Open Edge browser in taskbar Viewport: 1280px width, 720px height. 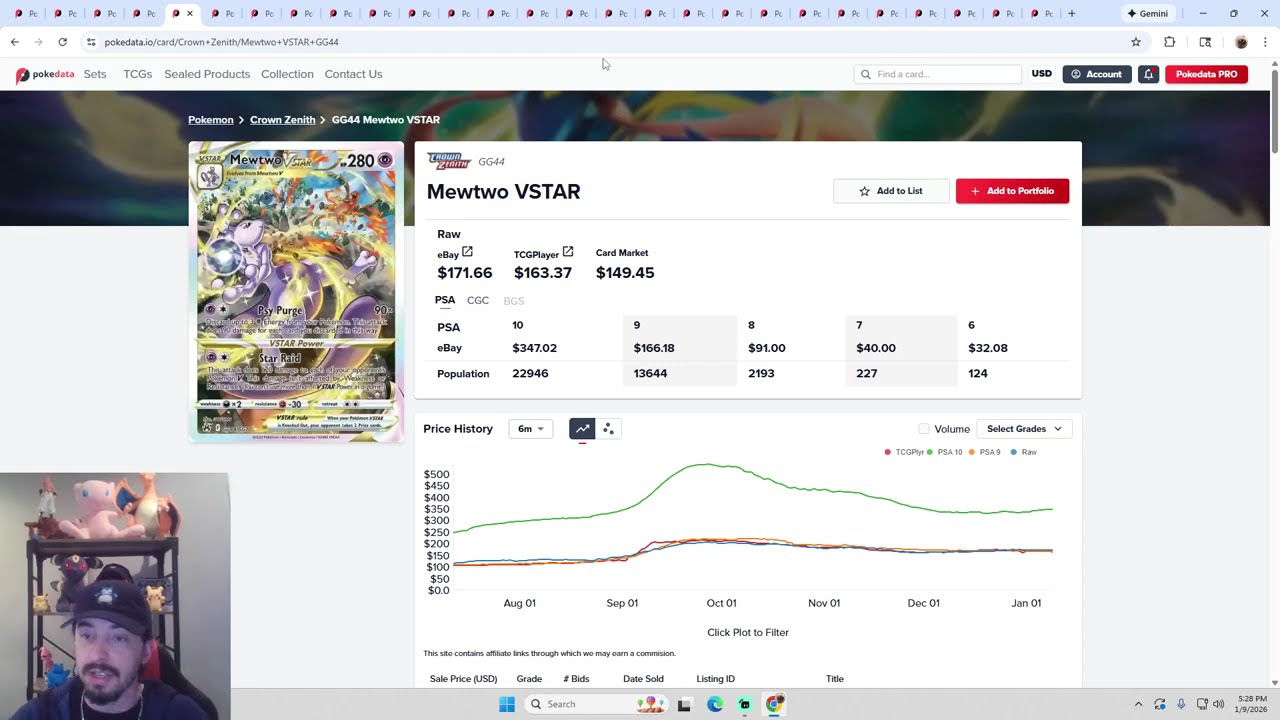[x=715, y=704]
